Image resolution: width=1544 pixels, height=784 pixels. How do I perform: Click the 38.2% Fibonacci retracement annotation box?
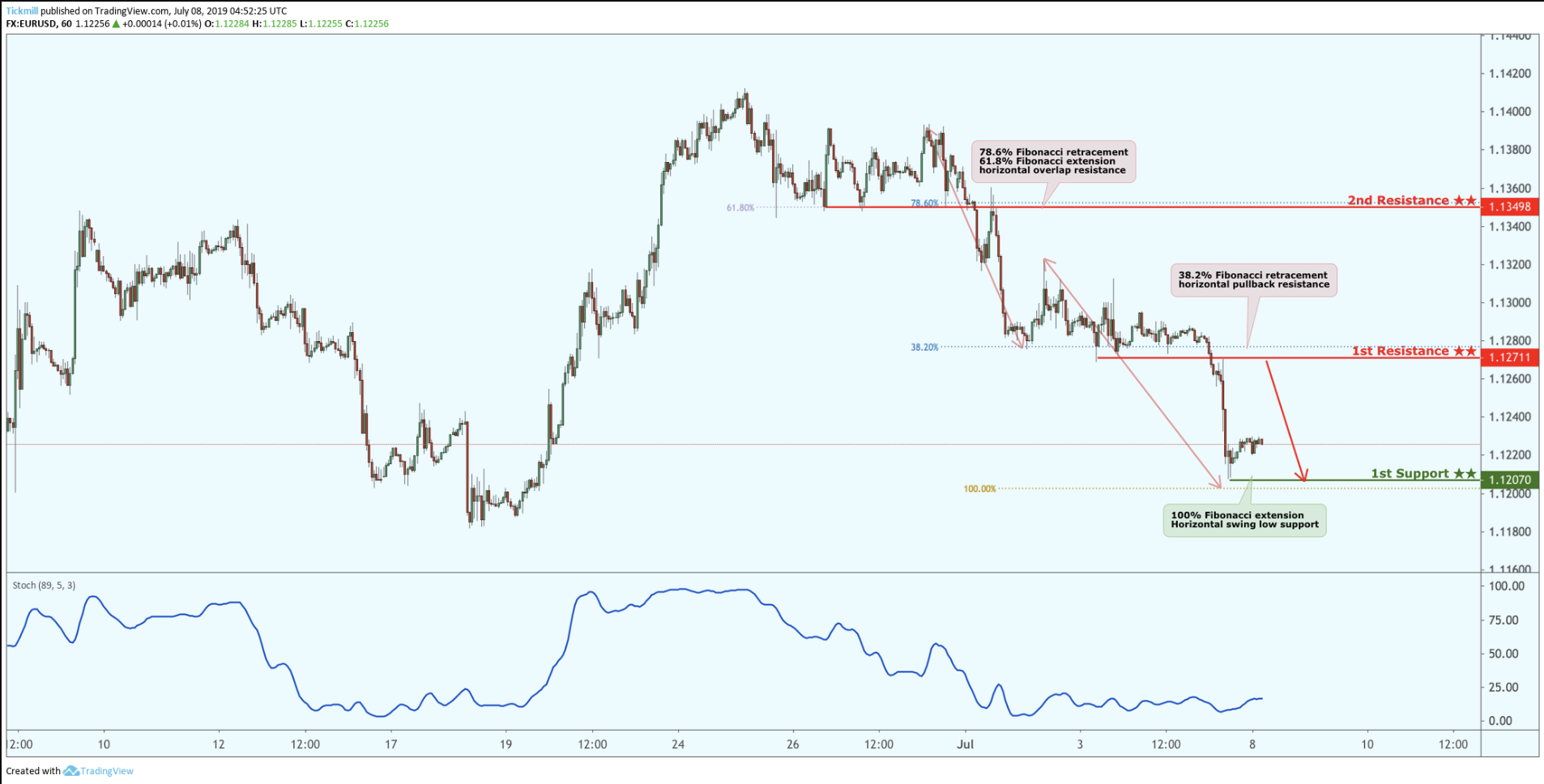tap(1253, 280)
